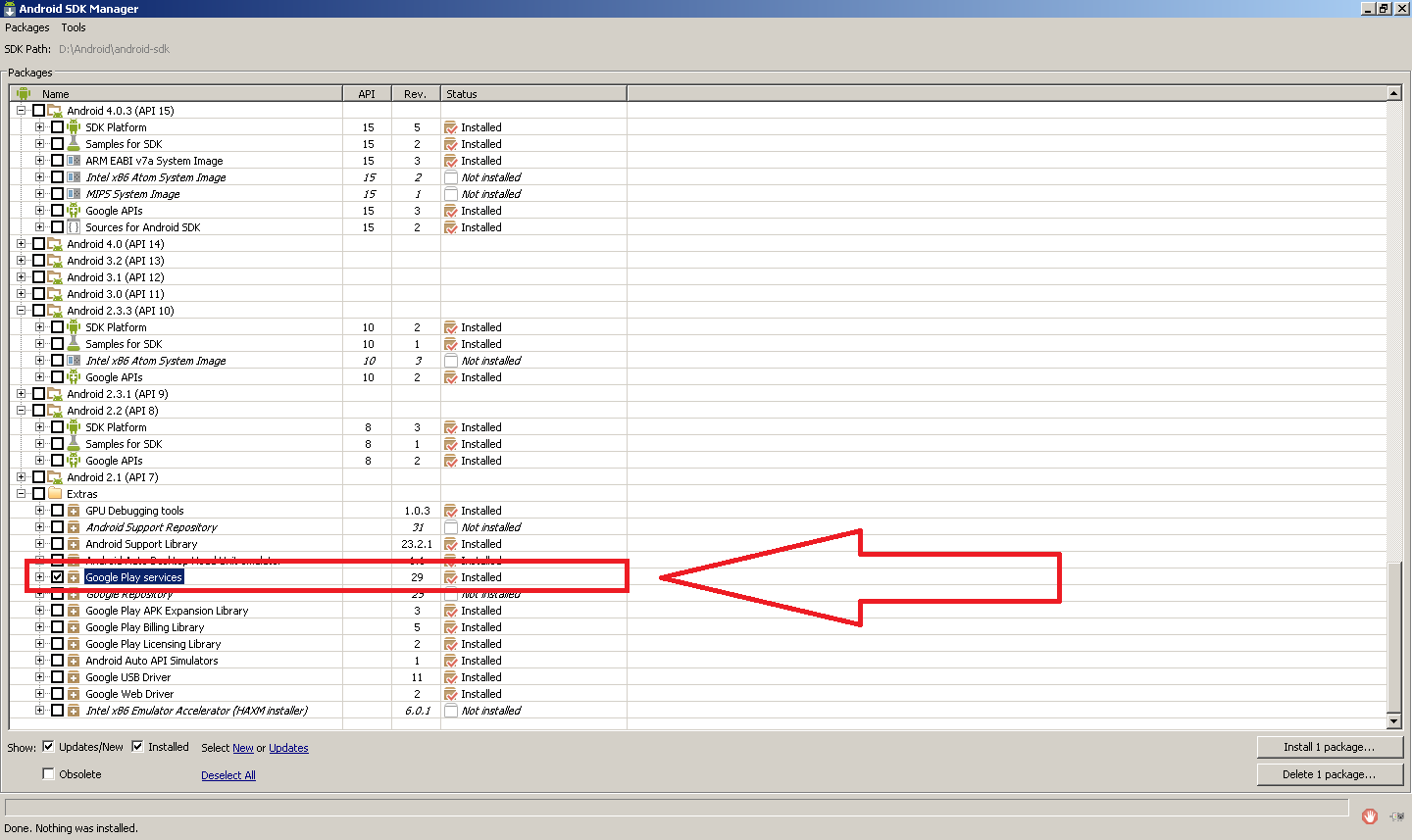Click the Sources for Android SDK icon
The height and width of the screenshot is (840, 1412).
click(x=74, y=227)
